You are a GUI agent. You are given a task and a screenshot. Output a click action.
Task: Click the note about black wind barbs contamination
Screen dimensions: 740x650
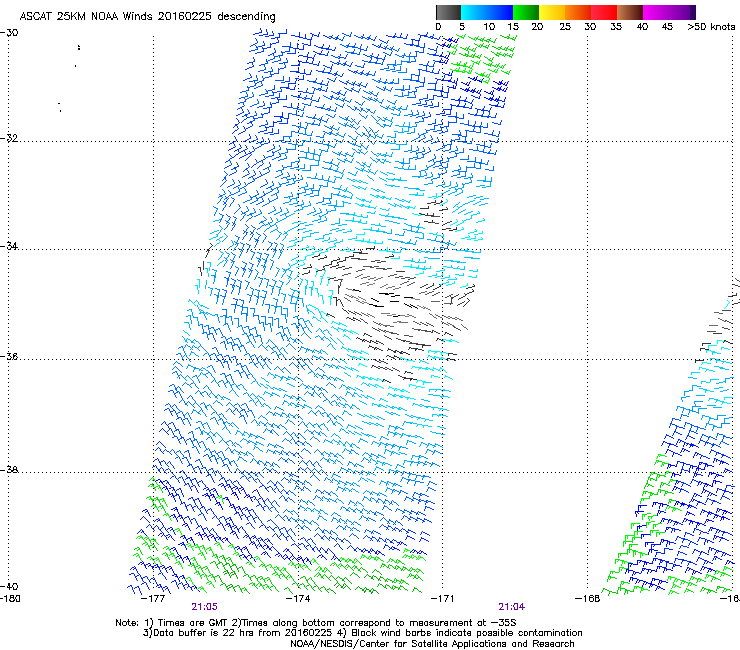(461, 633)
